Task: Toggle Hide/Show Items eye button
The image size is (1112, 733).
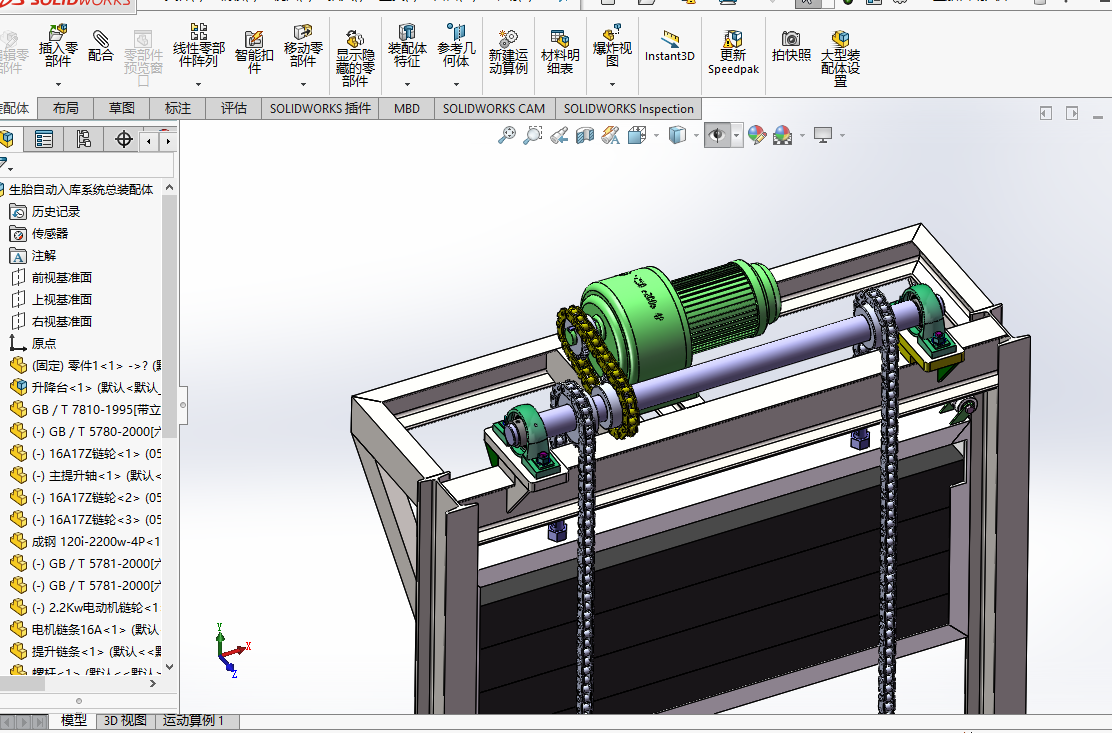Action: (716, 135)
